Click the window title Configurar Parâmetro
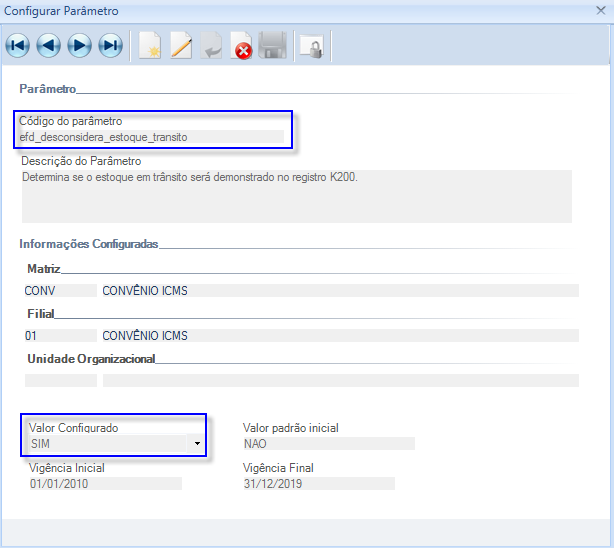 pyautogui.click(x=61, y=11)
